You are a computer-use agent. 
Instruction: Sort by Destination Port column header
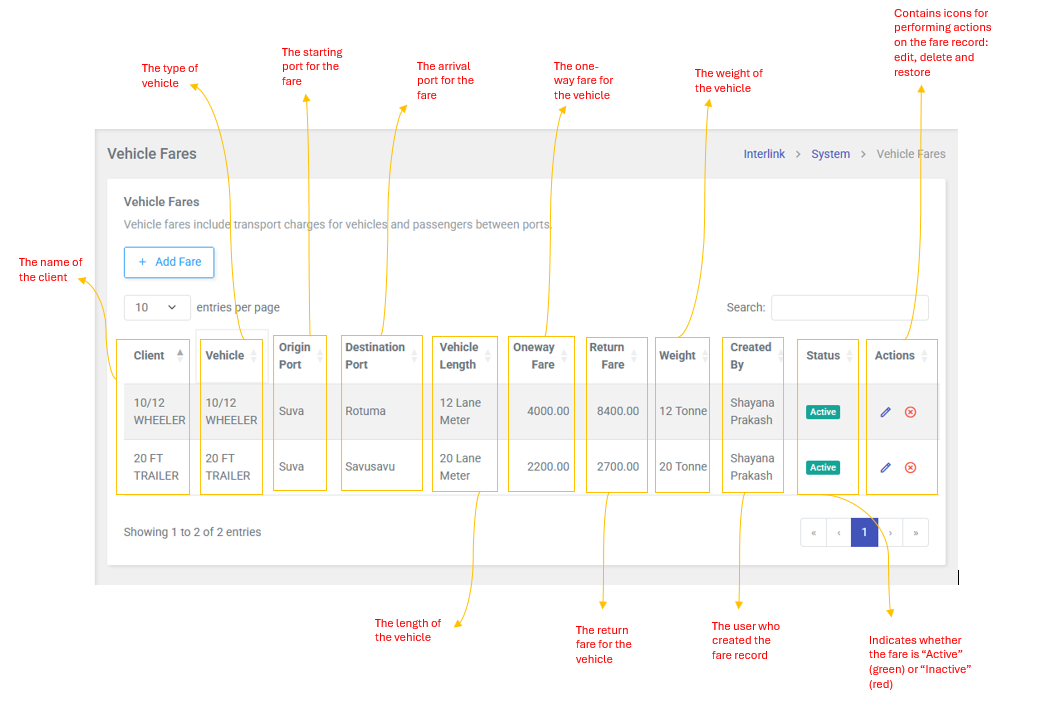coord(375,356)
